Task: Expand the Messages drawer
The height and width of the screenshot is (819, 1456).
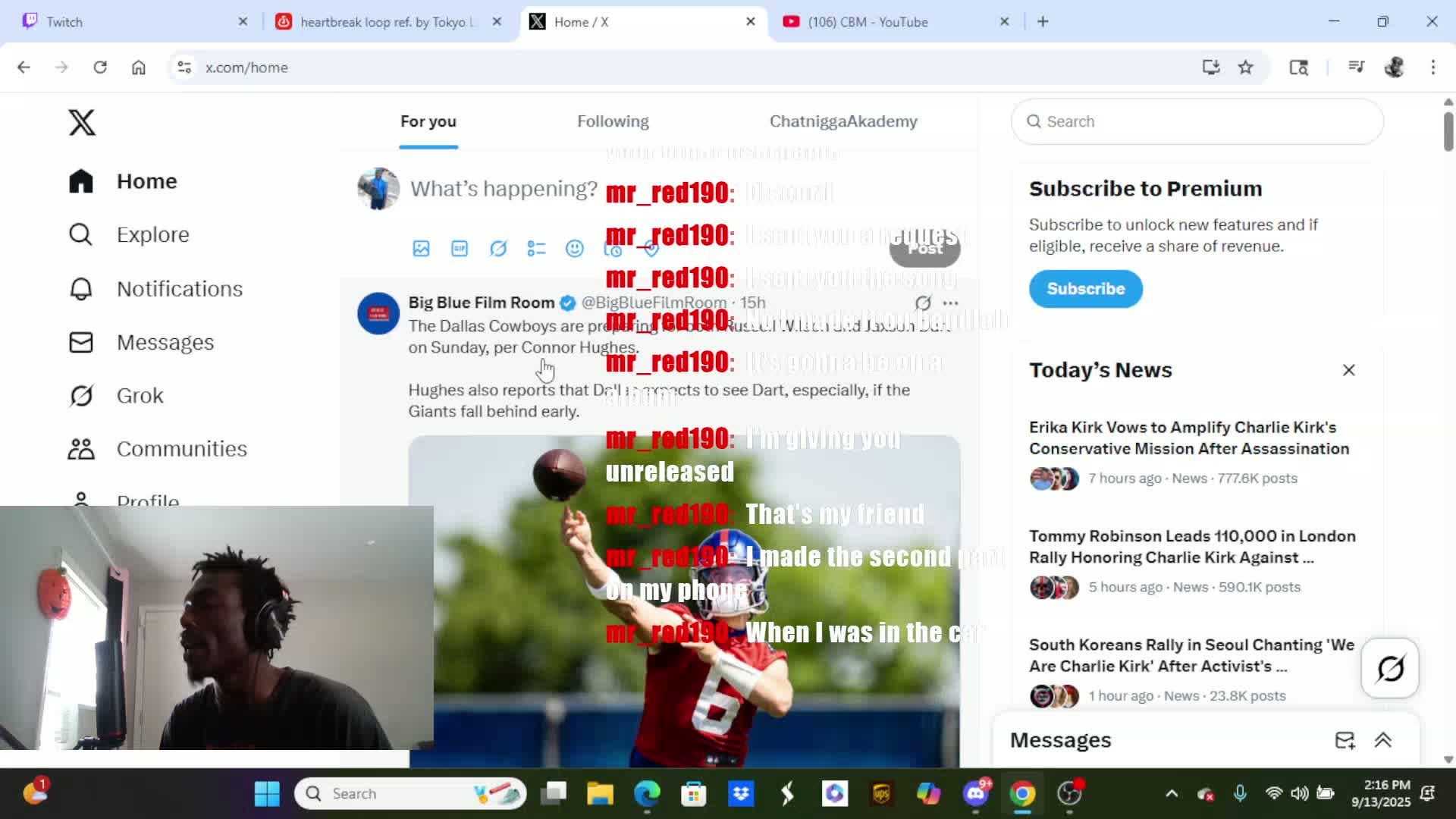Action: [1382, 740]
